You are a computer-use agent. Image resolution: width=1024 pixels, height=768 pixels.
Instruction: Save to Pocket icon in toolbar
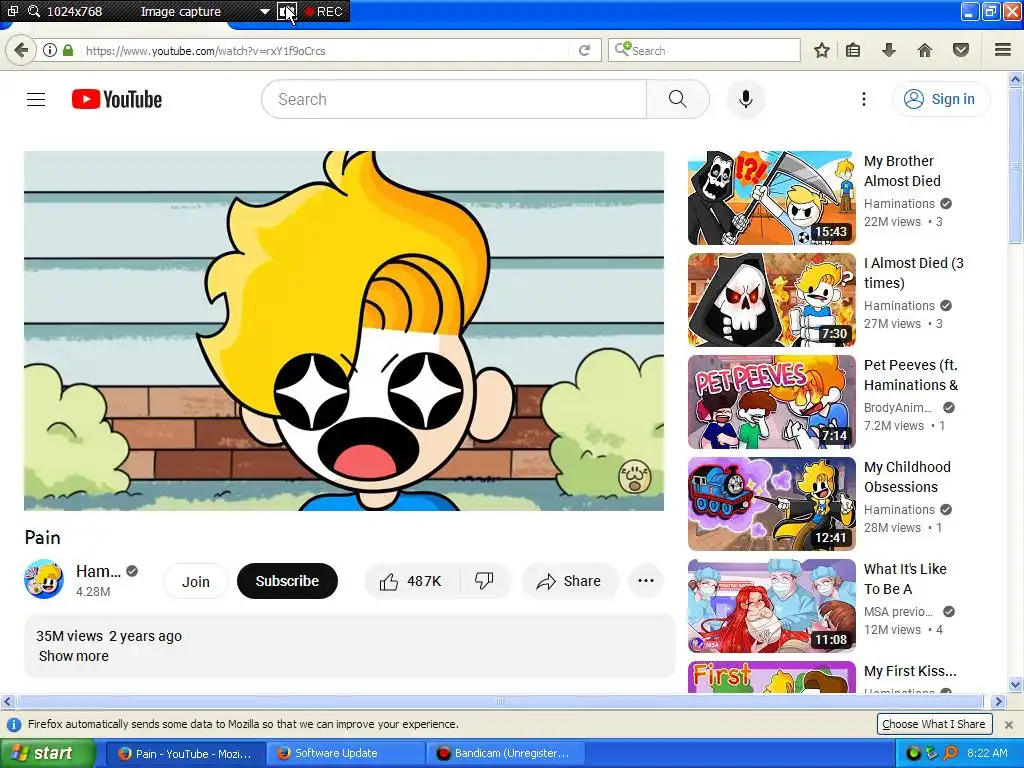[x=961, y=50]
